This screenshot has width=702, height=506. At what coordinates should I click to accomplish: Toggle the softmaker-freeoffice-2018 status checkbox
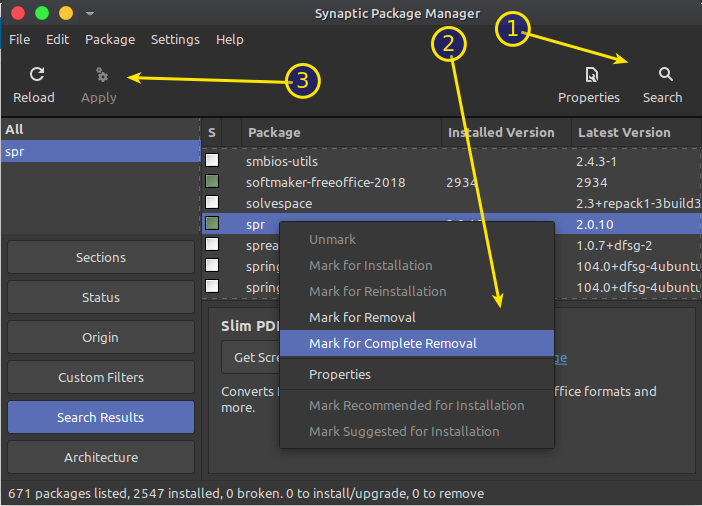click(x=212, y=181)
